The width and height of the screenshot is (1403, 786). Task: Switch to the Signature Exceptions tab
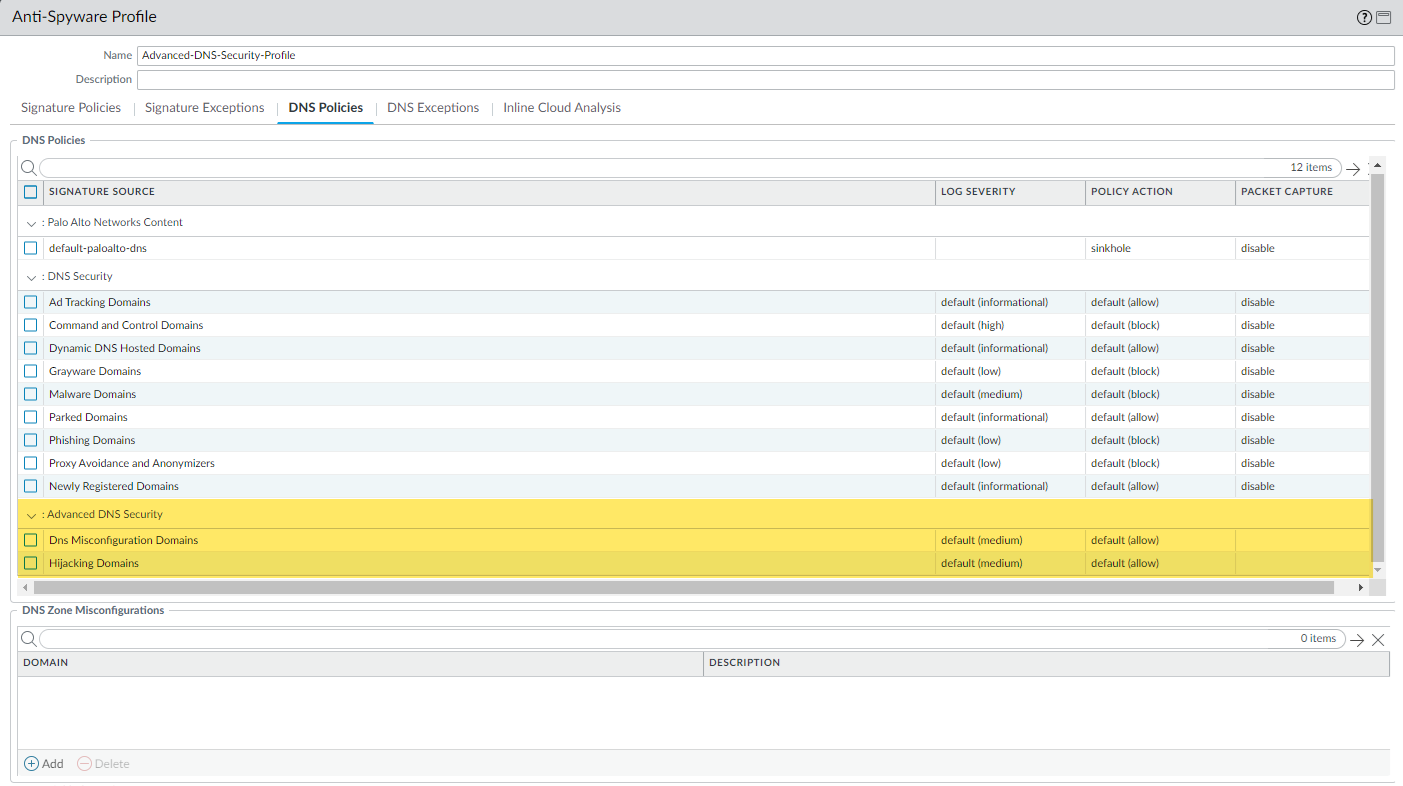click(204, 108)
